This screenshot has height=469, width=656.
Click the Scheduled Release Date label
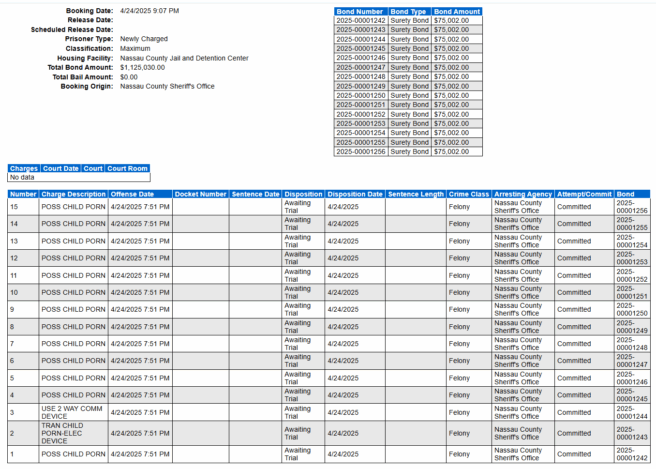pyautogui.click(x=72, y=30)
